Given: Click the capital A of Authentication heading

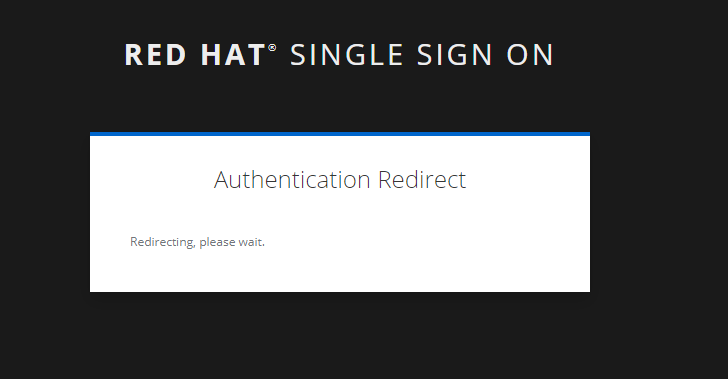Looking at the screenshot, I should (222, 180).
